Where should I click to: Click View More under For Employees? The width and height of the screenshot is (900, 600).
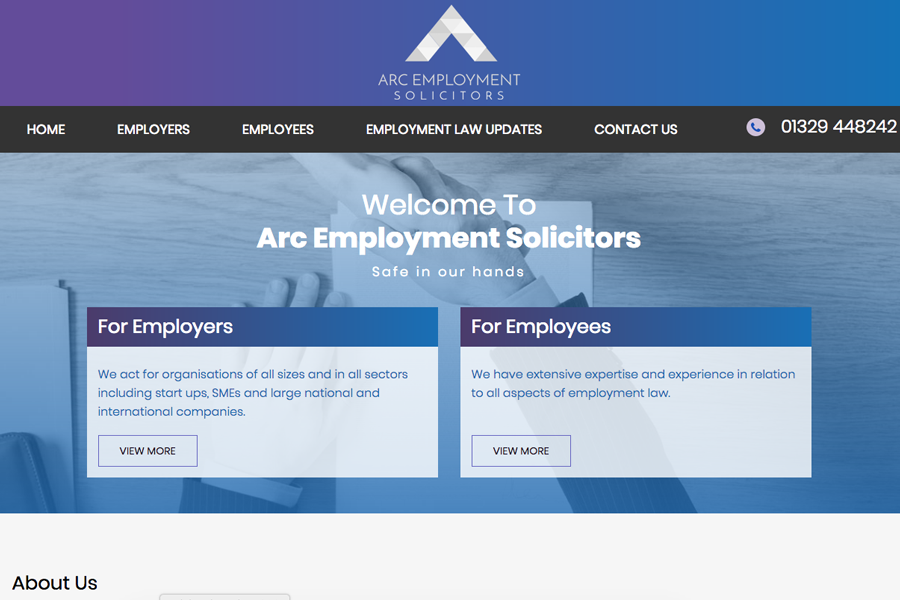(521, 451)
